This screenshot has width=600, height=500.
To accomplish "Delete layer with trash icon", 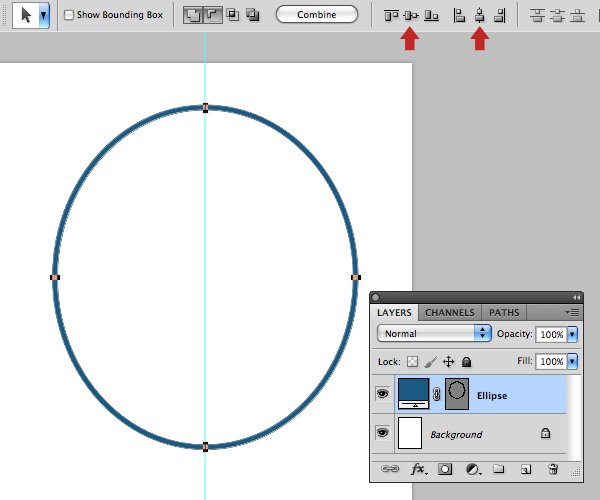I will pos(553,469).
